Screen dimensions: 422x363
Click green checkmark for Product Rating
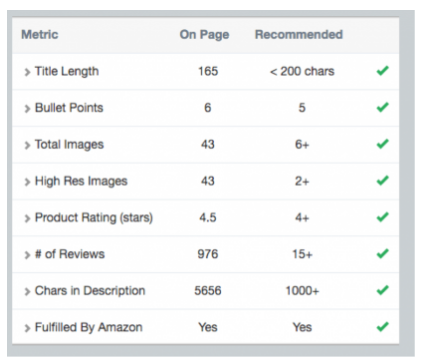(x=383, y=217)
